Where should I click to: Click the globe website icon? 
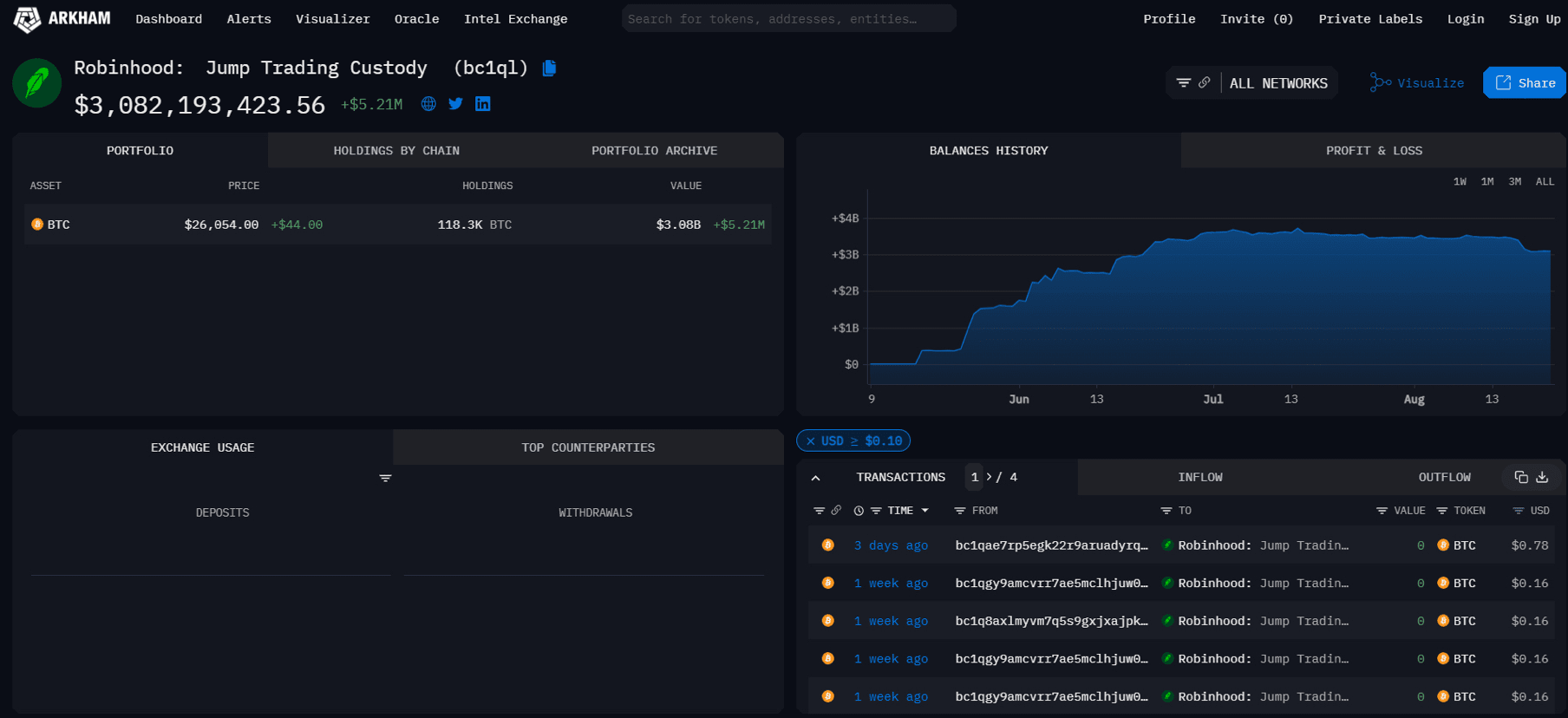428,104
